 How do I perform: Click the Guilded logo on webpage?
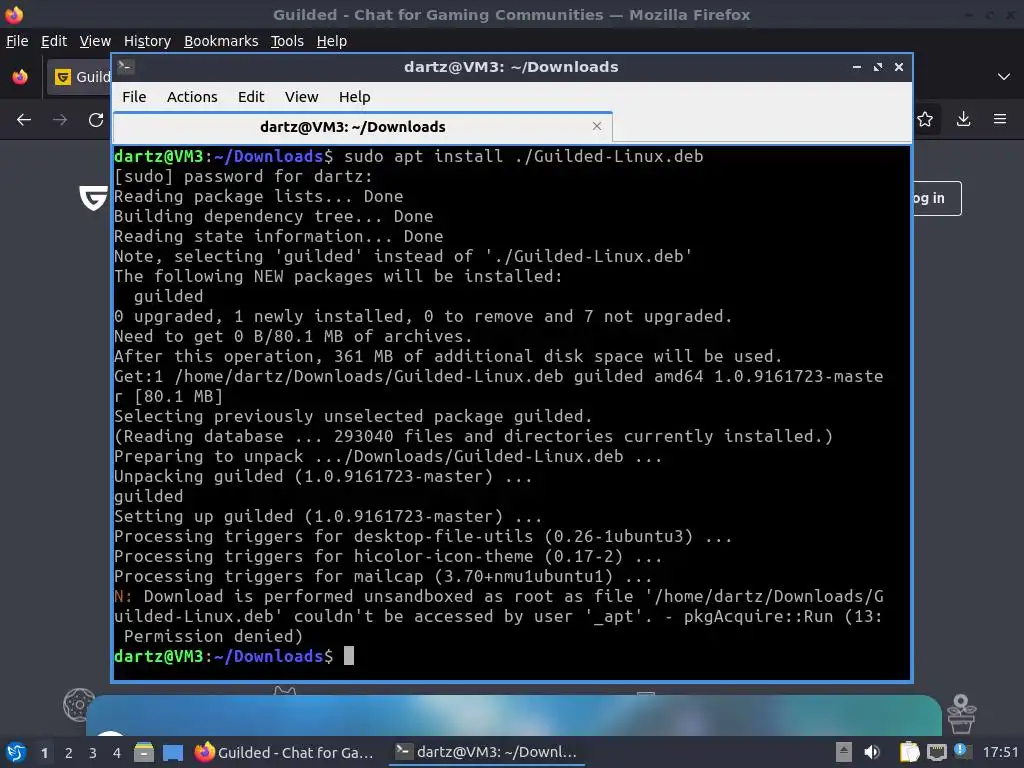[93, 198]
